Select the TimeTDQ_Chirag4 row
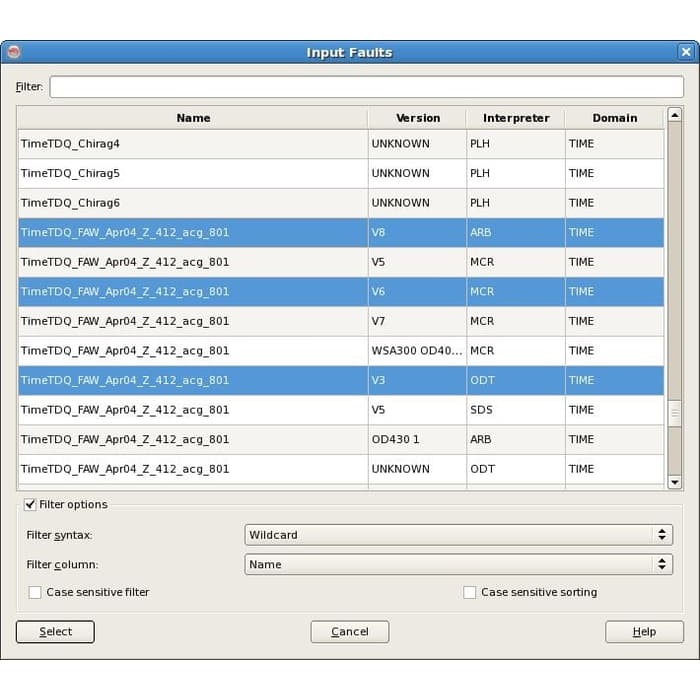 coord(341,144)
